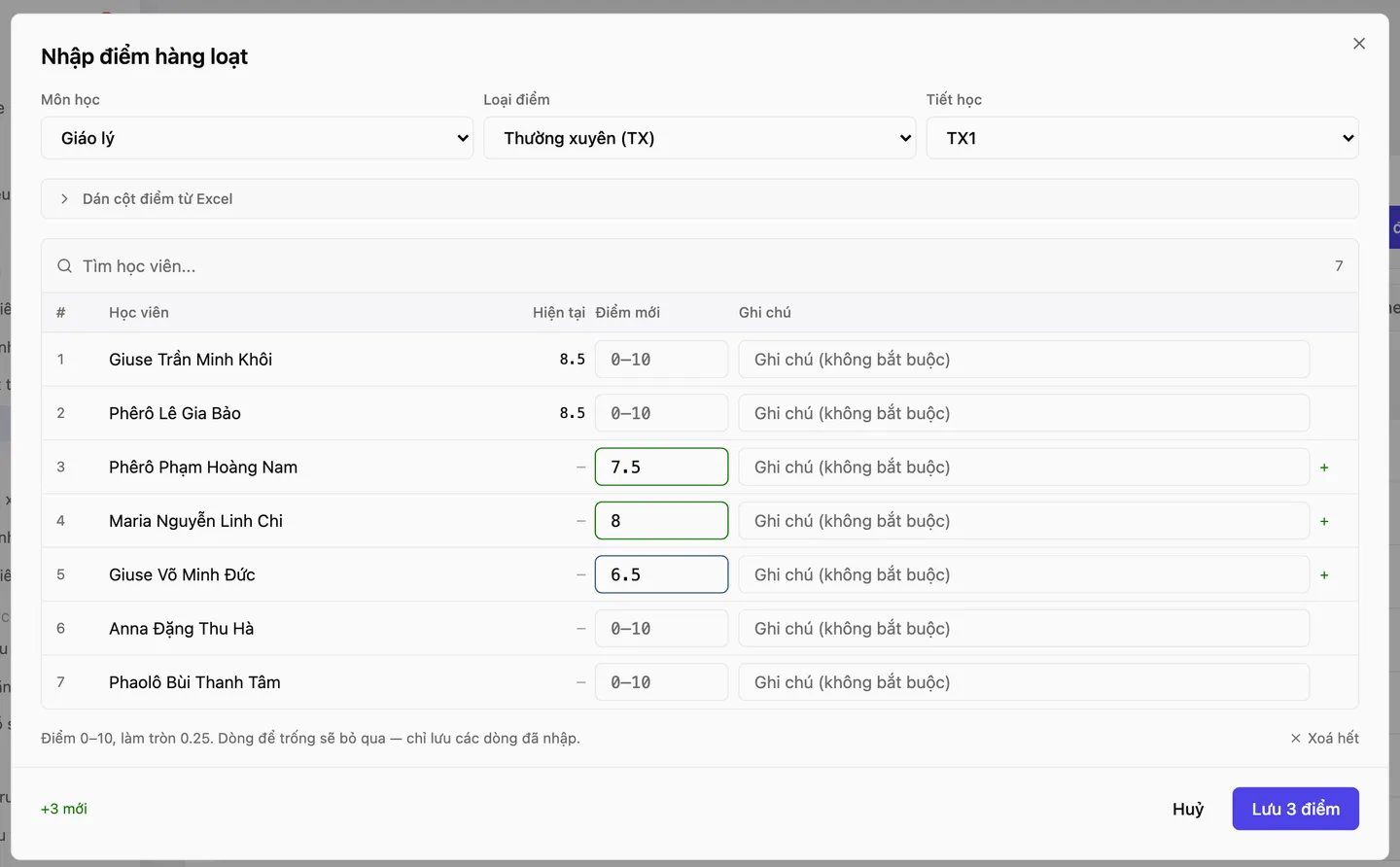The image size is (1400, 867).
Task: Open the Môn học dropdown showing Giáo lý
Action: [x=257, y=138]
